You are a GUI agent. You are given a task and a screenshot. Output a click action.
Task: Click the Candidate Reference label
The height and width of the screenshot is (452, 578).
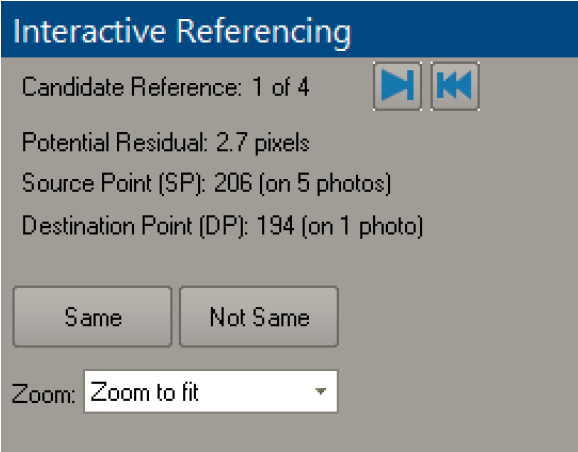132,87
